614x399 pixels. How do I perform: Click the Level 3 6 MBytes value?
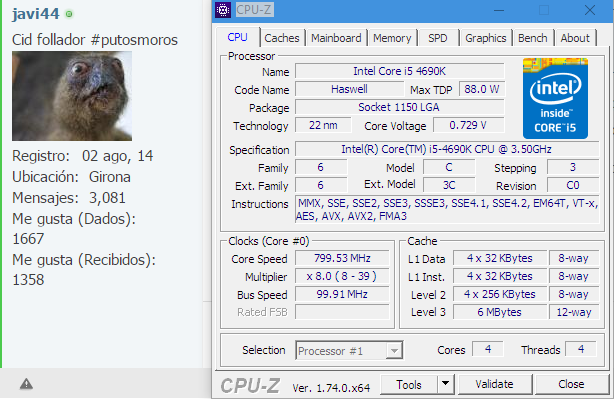point(500,312)
